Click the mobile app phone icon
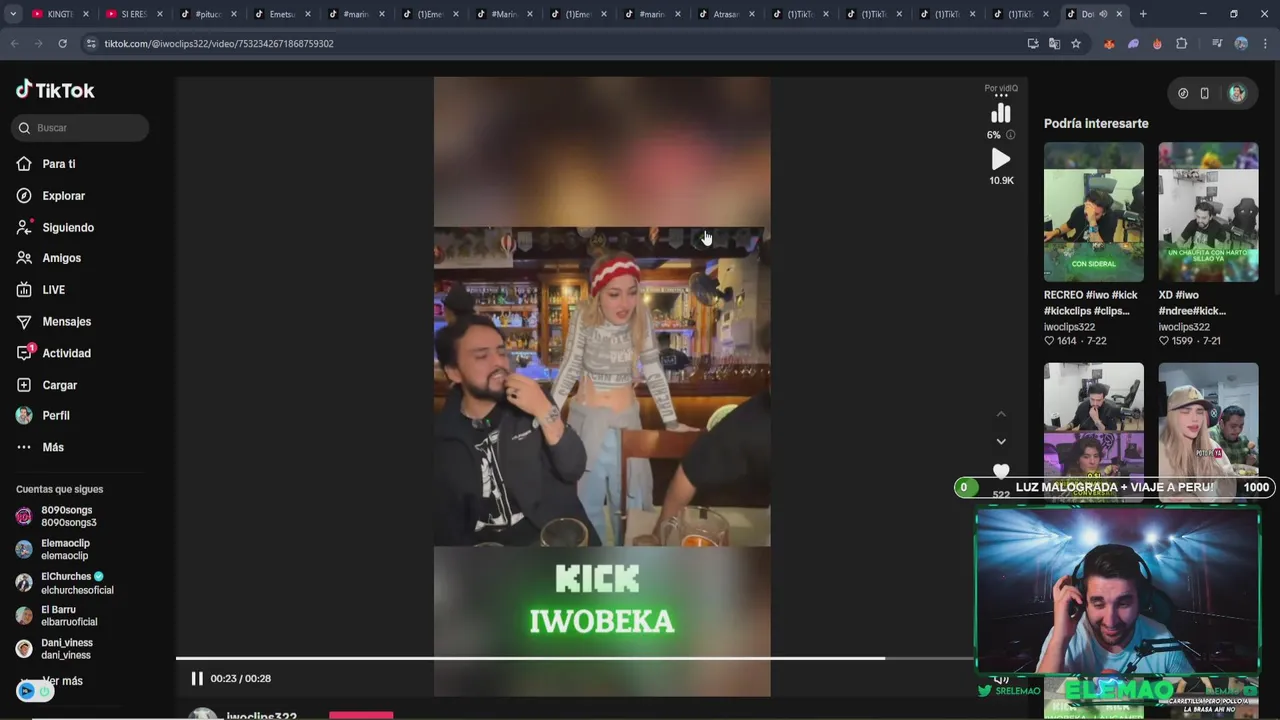Image resolution: width=1280 pixels, height=720 pixels. (1205, 93)
